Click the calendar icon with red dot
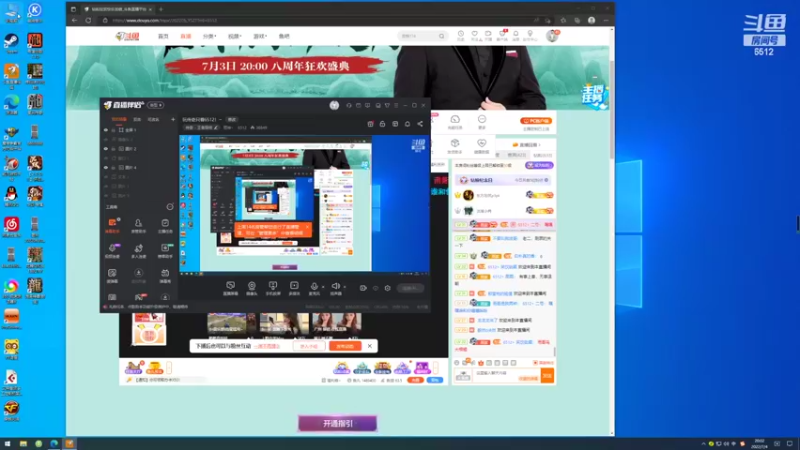 tap(370, 124)
